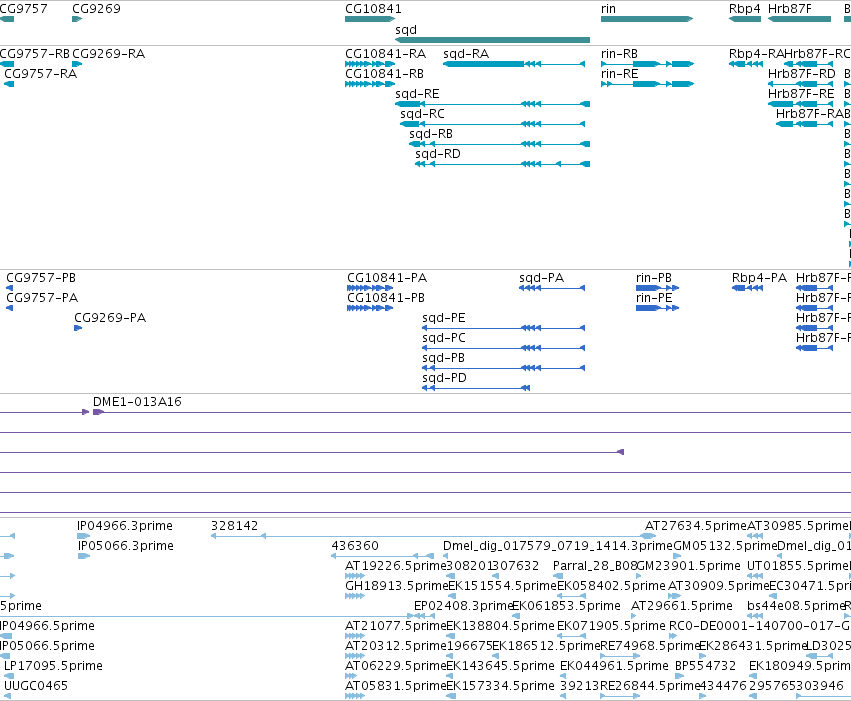Click the CG9269-RA transcript label
Image resolution: width=851 pixels, height=701 pixels.
pos(109,54)
